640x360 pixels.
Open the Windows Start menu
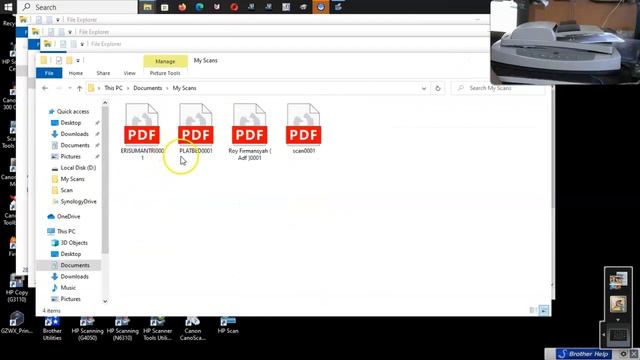(x=8, y=7)
